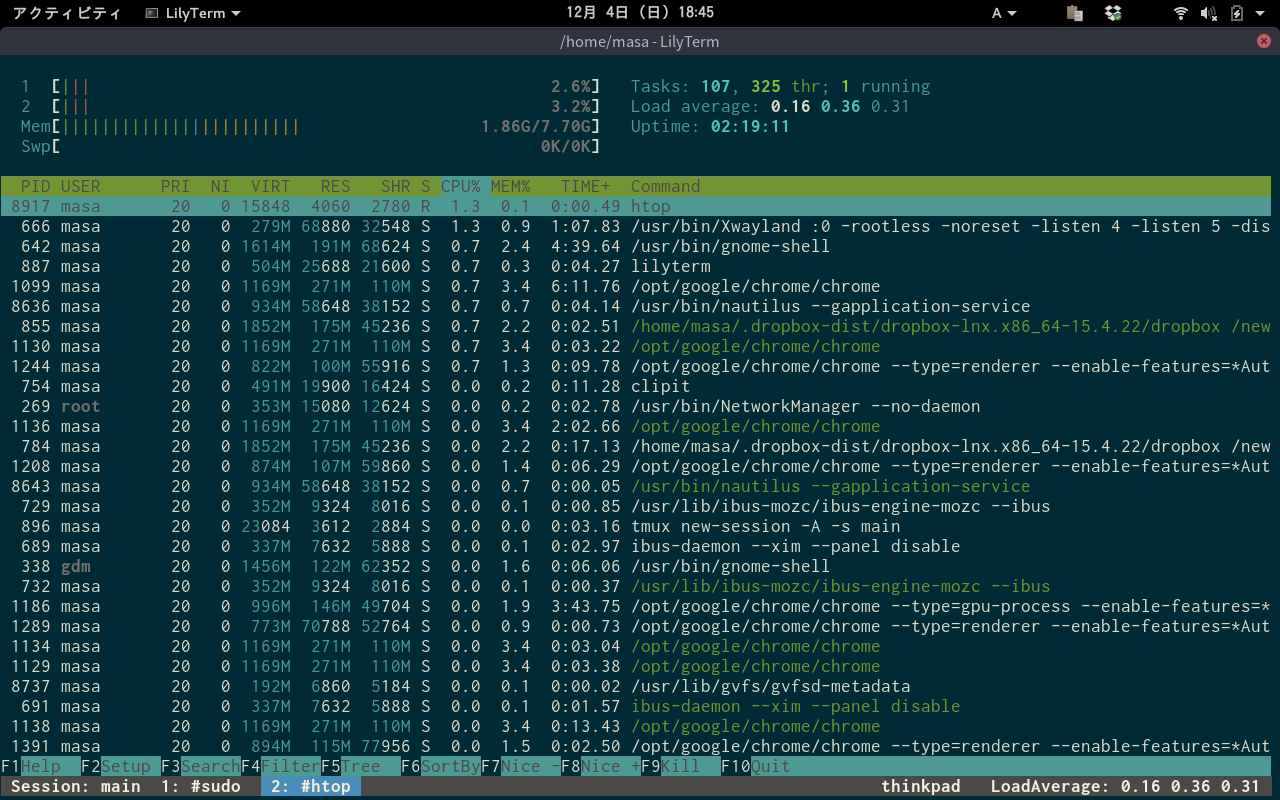The image size is (1280, 800).
Task: Select tmux new-session process row PID 896
Action: click(x=636, y=526)
